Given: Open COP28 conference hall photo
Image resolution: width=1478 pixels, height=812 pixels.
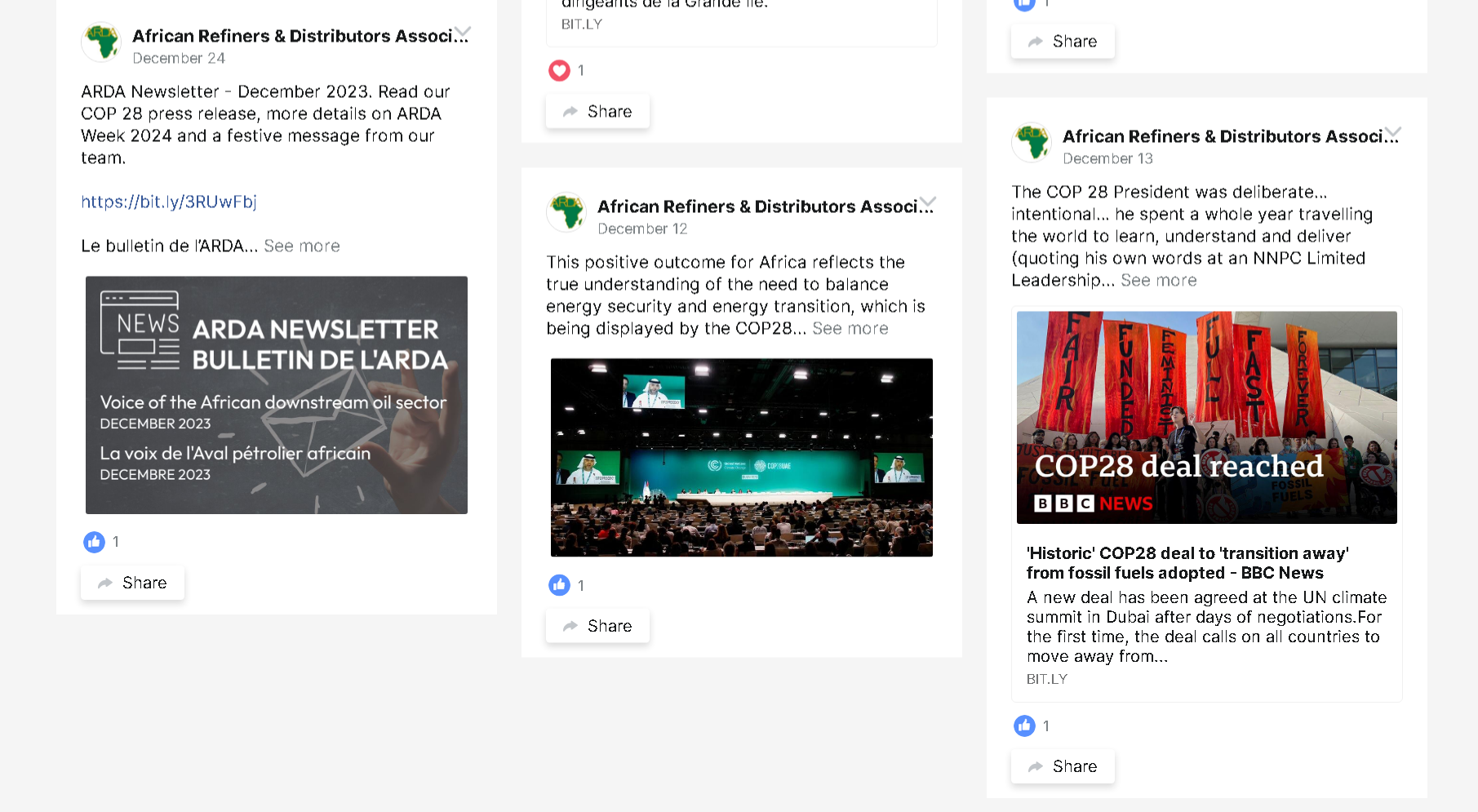Looking at the screenshot, I should click(742, 458).
